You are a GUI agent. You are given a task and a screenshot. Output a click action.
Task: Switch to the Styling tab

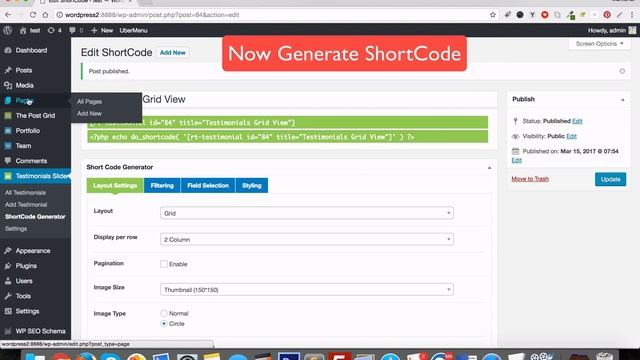pos(251,185)
